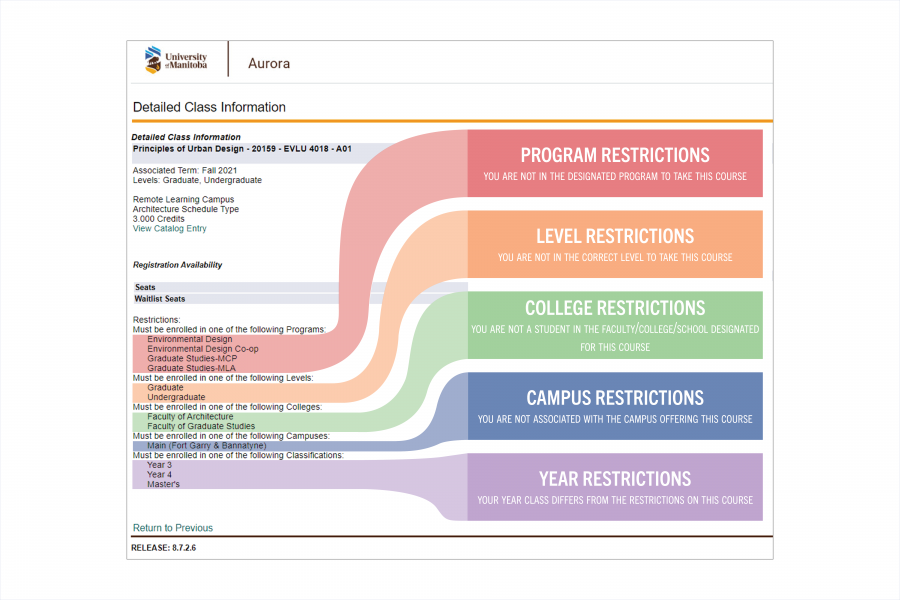Click Faculty of Architecture college entry
Image resolution: width=900 pixels, height=600 pixels.
190,417
